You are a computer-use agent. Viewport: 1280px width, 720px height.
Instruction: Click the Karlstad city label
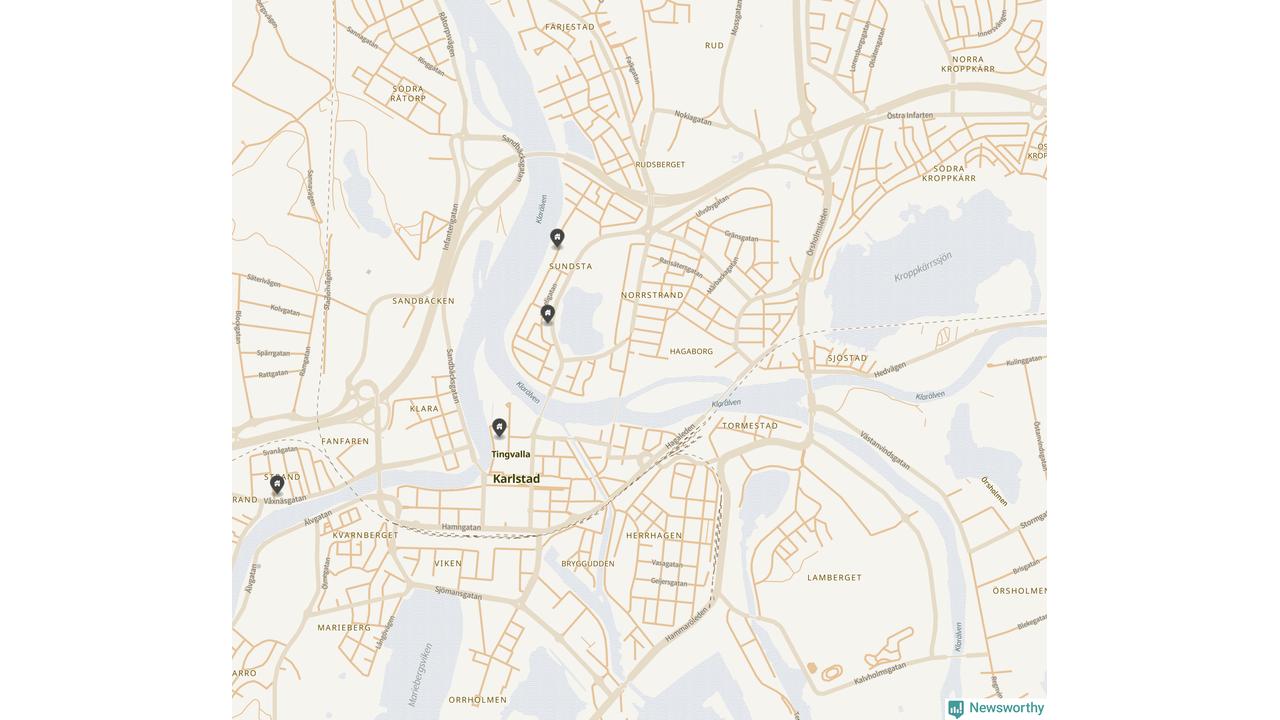[x=516, y=479]
